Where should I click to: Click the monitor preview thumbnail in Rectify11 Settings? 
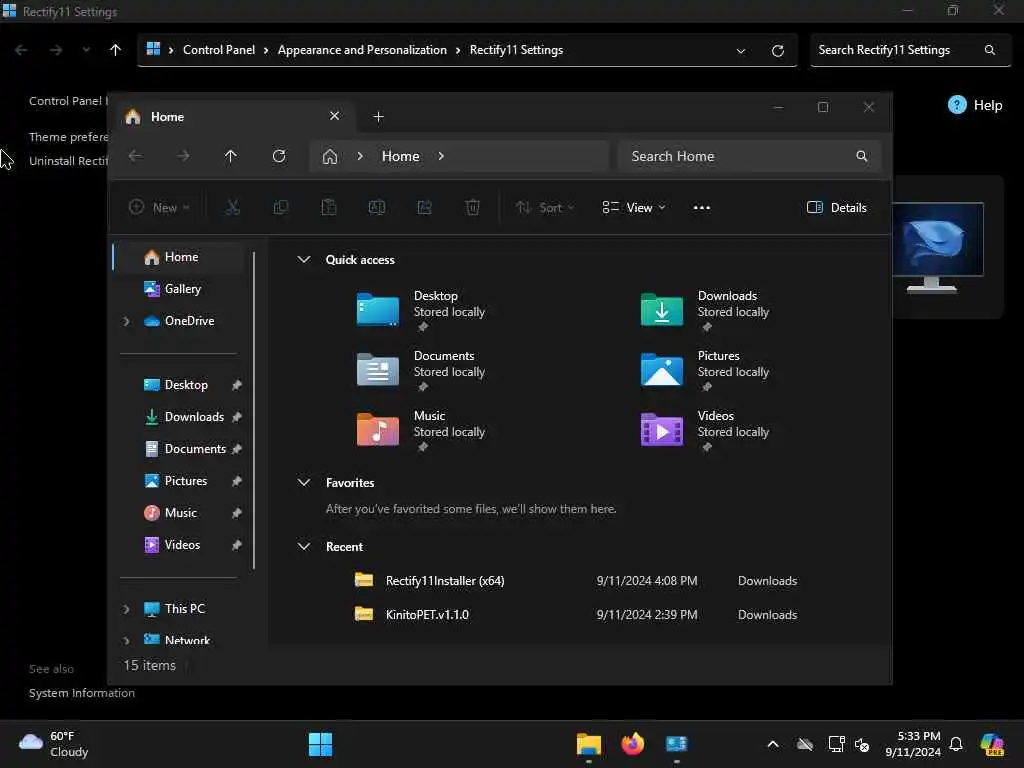pos(937,248)
